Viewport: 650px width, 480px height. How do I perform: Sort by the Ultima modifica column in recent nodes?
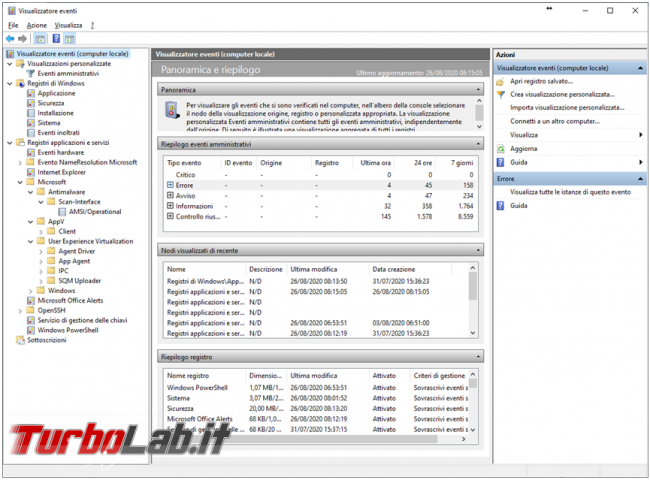(x=328, y=269)
